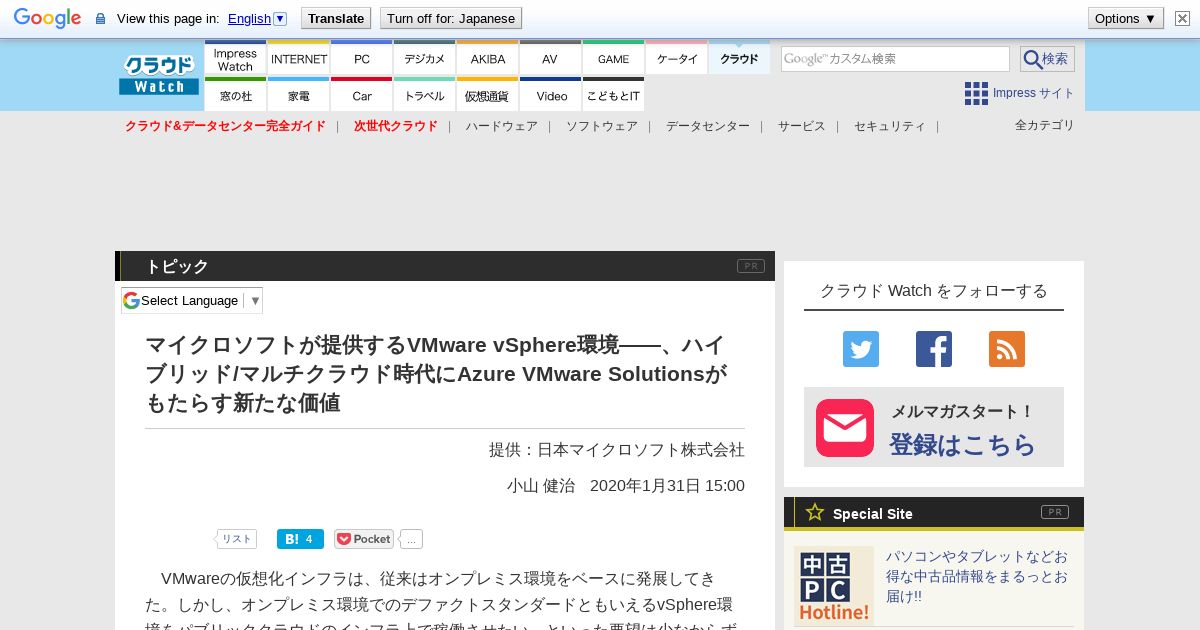Open the INTERNET Watch tab
This screenshot has width=1200, height=630.
point(299,58)
